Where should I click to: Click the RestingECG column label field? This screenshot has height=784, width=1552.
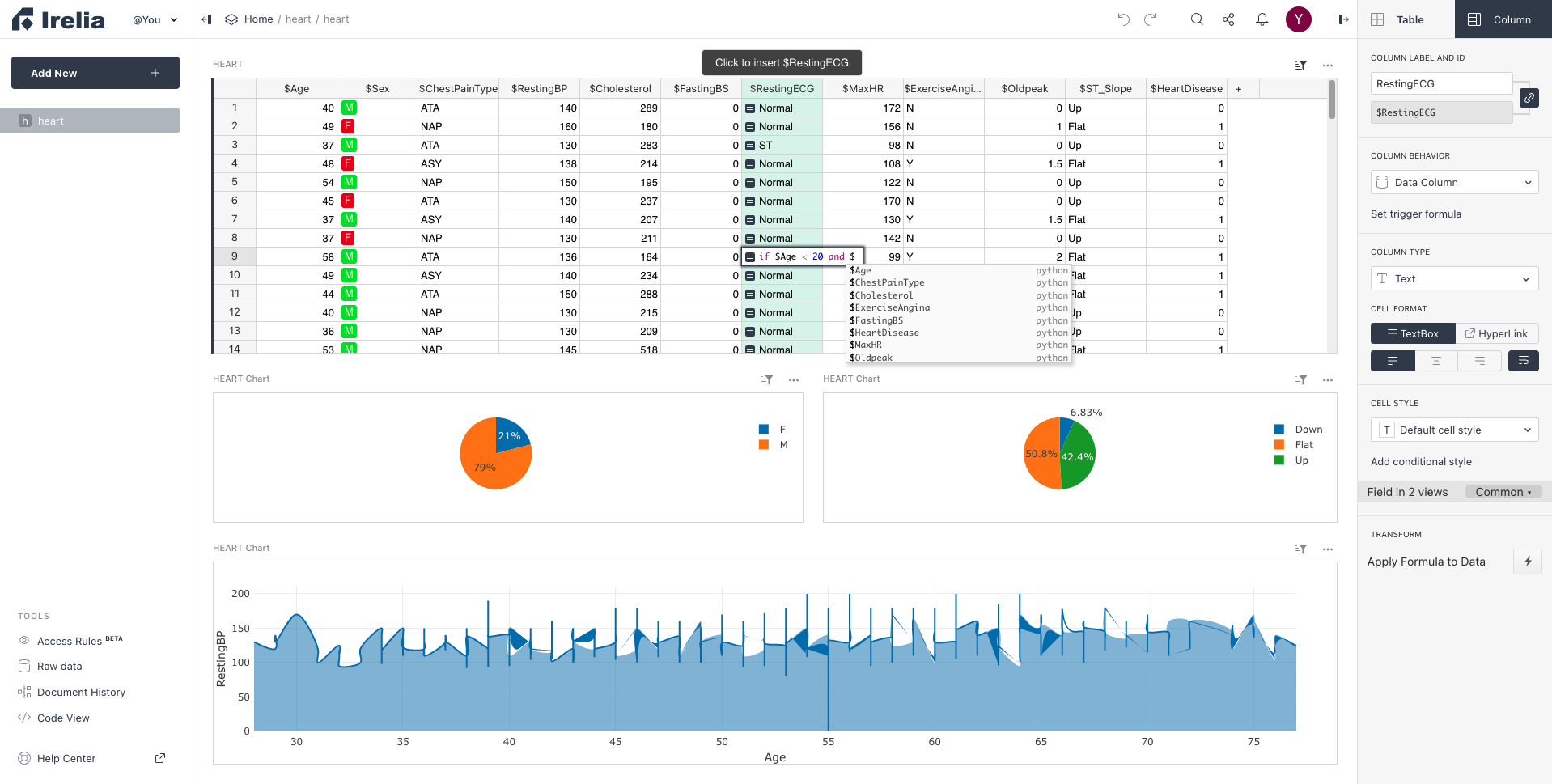[x=1441, y=83]
